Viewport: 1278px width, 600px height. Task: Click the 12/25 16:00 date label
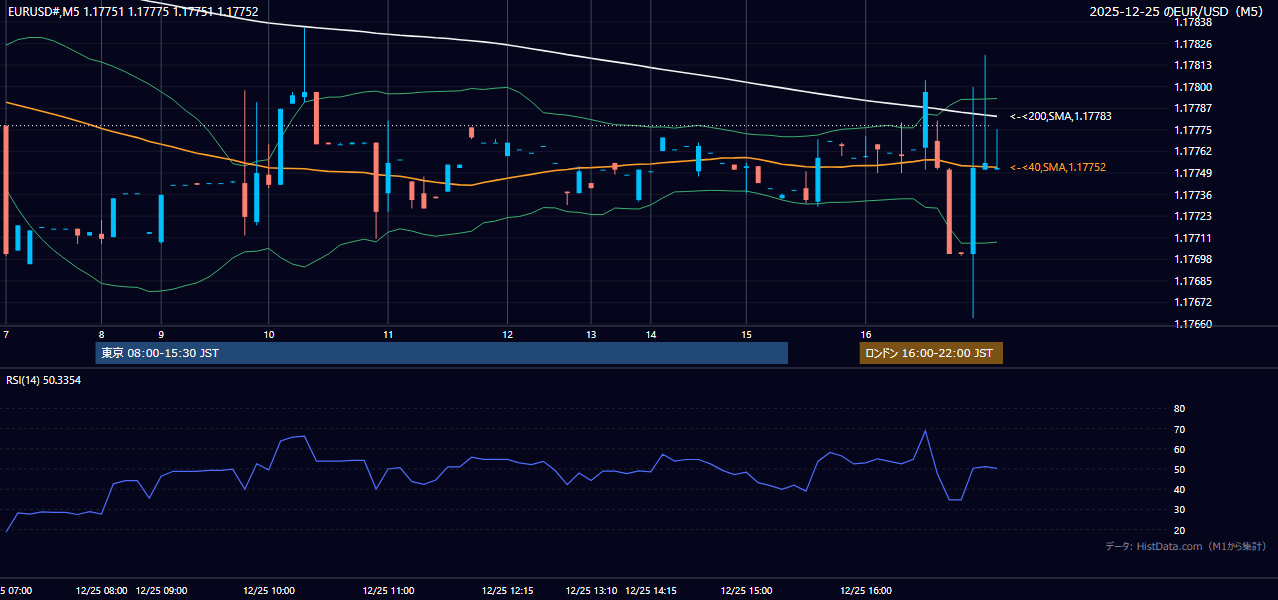click(866, 591)
